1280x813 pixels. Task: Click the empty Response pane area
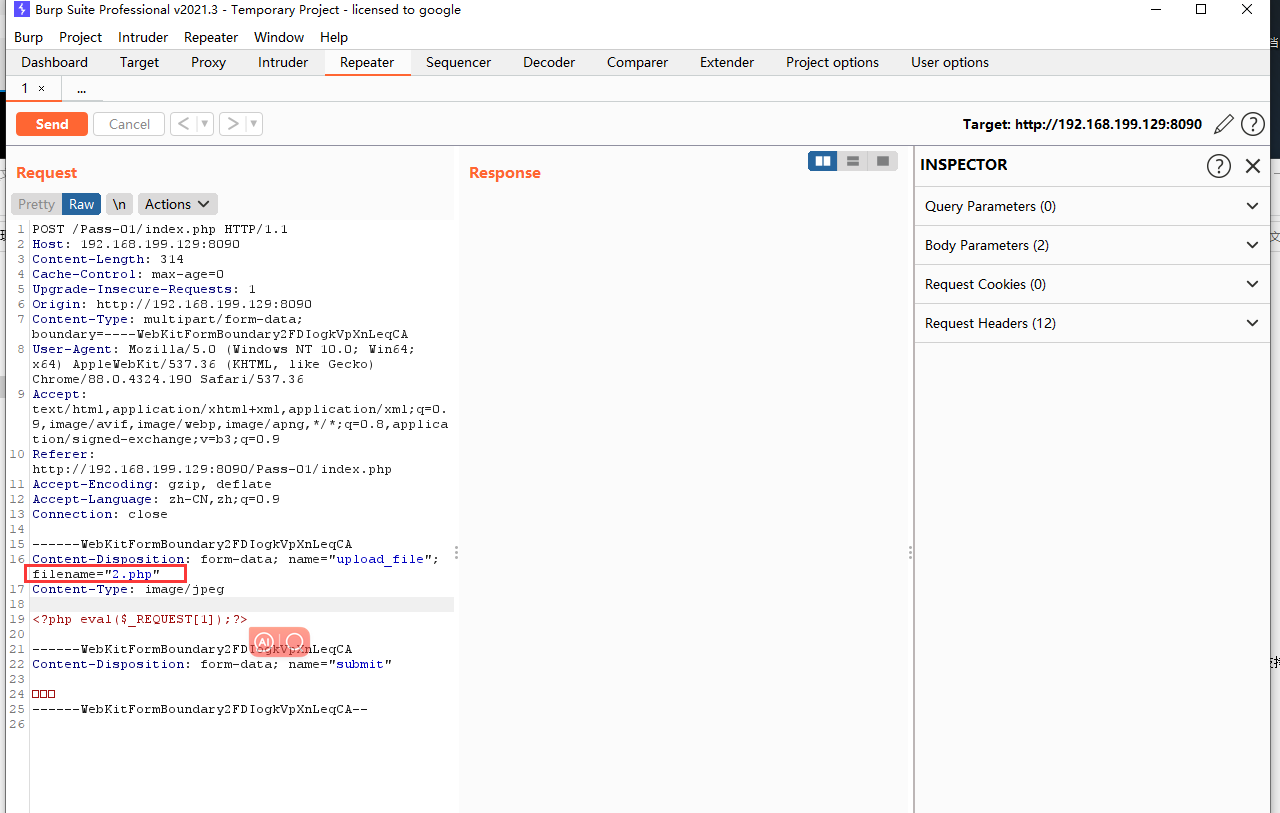[x=684, y=500]
